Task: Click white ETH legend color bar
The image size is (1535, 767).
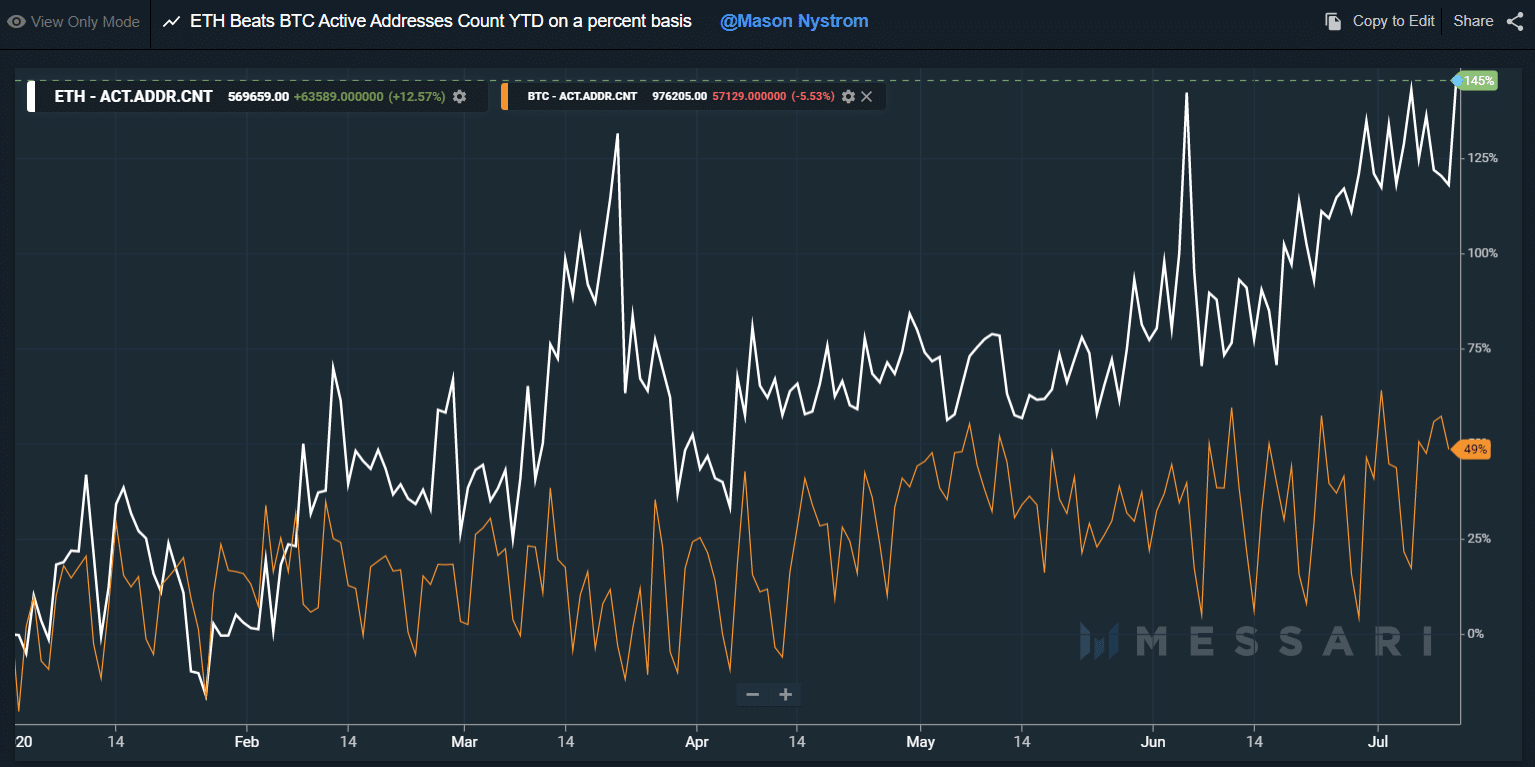Action: tap(31, 97)
